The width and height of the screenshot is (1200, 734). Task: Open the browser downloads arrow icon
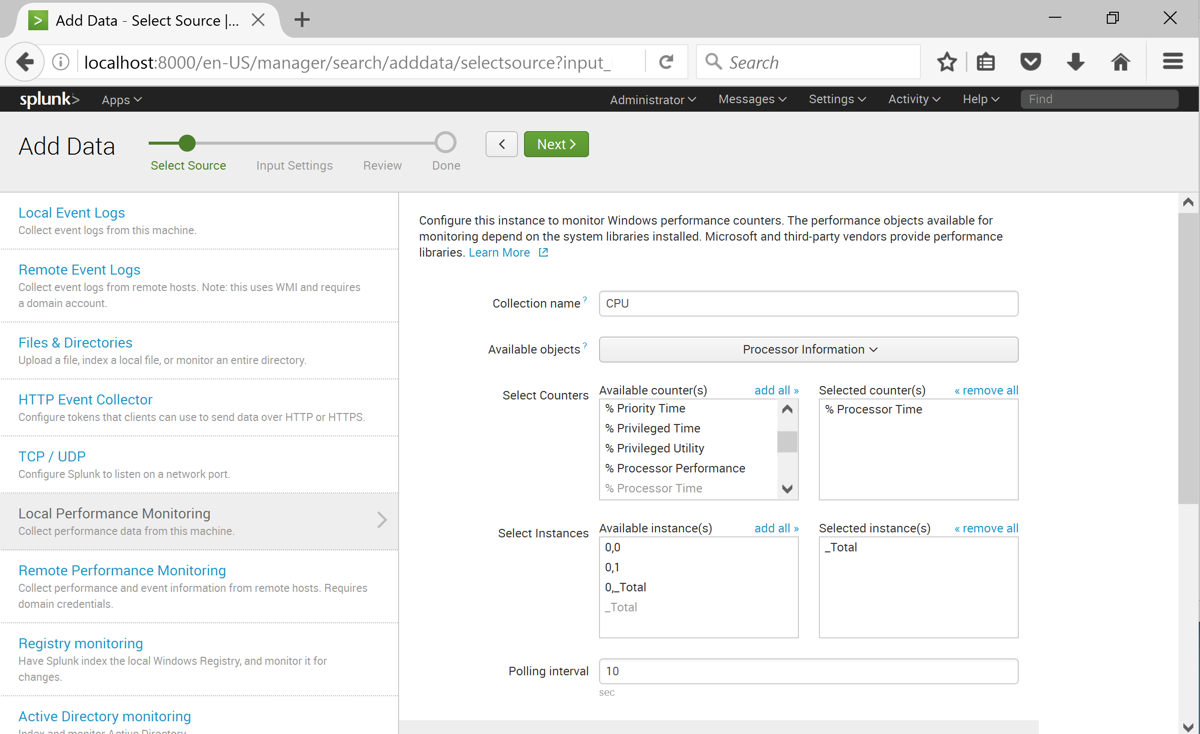coord(1076,62)
